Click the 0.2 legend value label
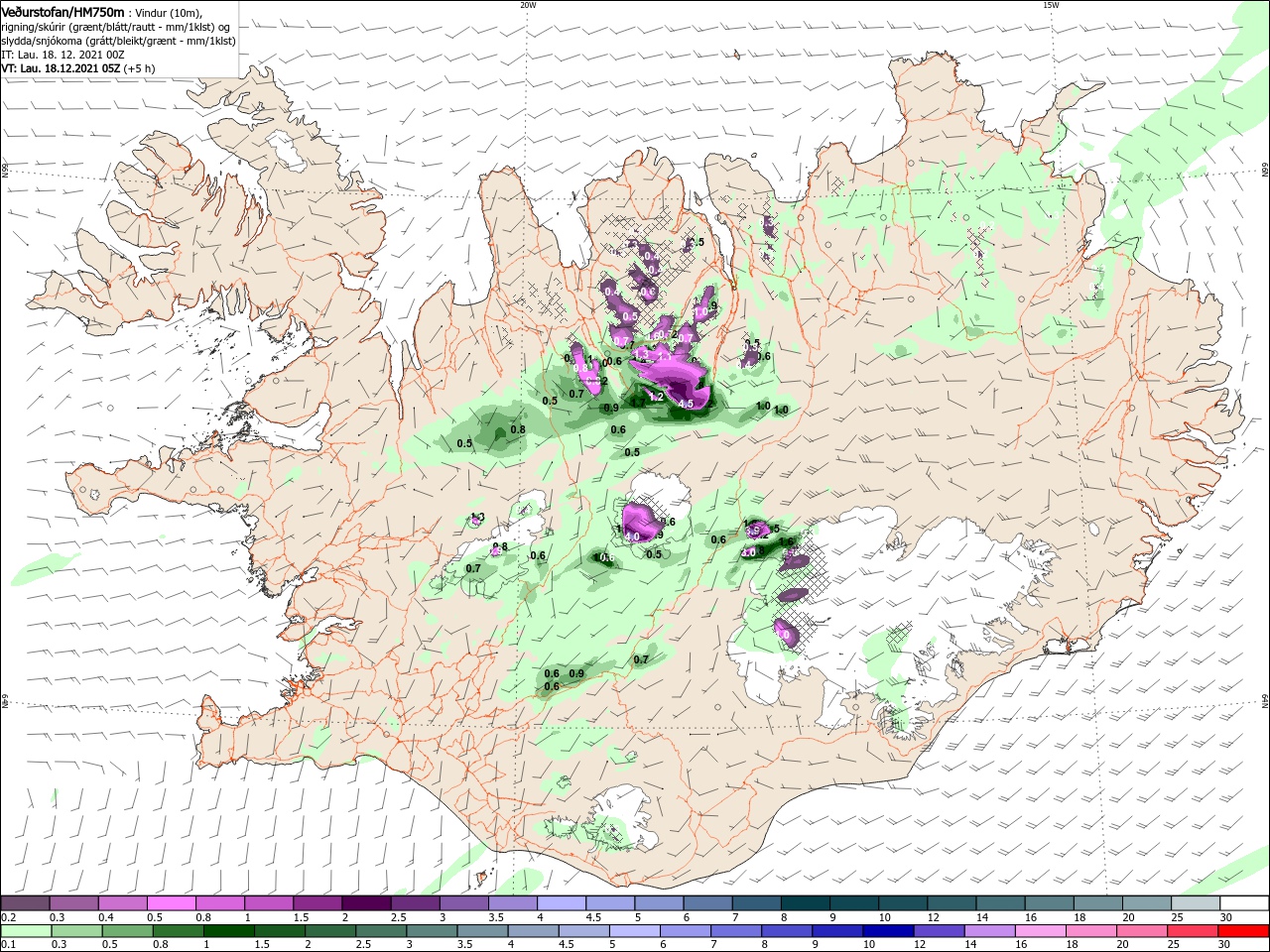 9,917
